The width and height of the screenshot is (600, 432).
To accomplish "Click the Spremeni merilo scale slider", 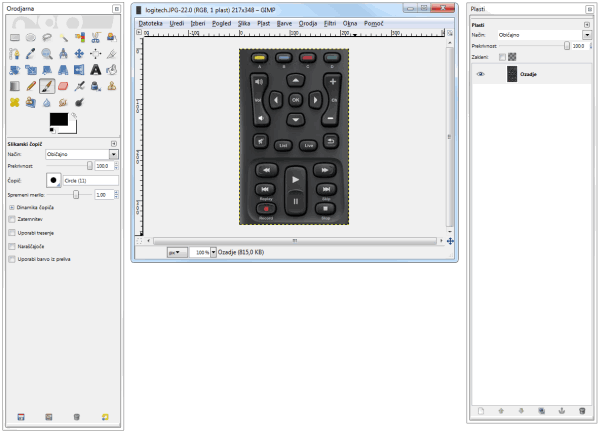I will click(x=69, y=195).
